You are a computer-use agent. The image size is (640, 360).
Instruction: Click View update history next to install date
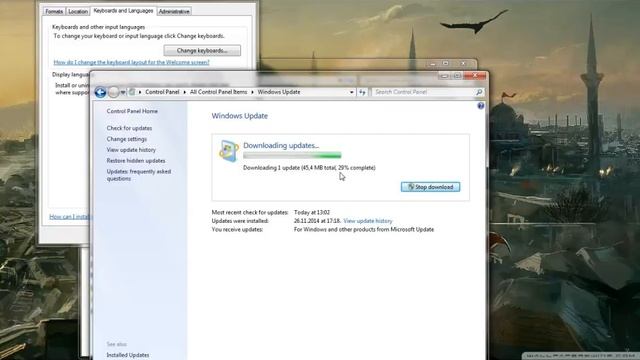click(368, 221)
